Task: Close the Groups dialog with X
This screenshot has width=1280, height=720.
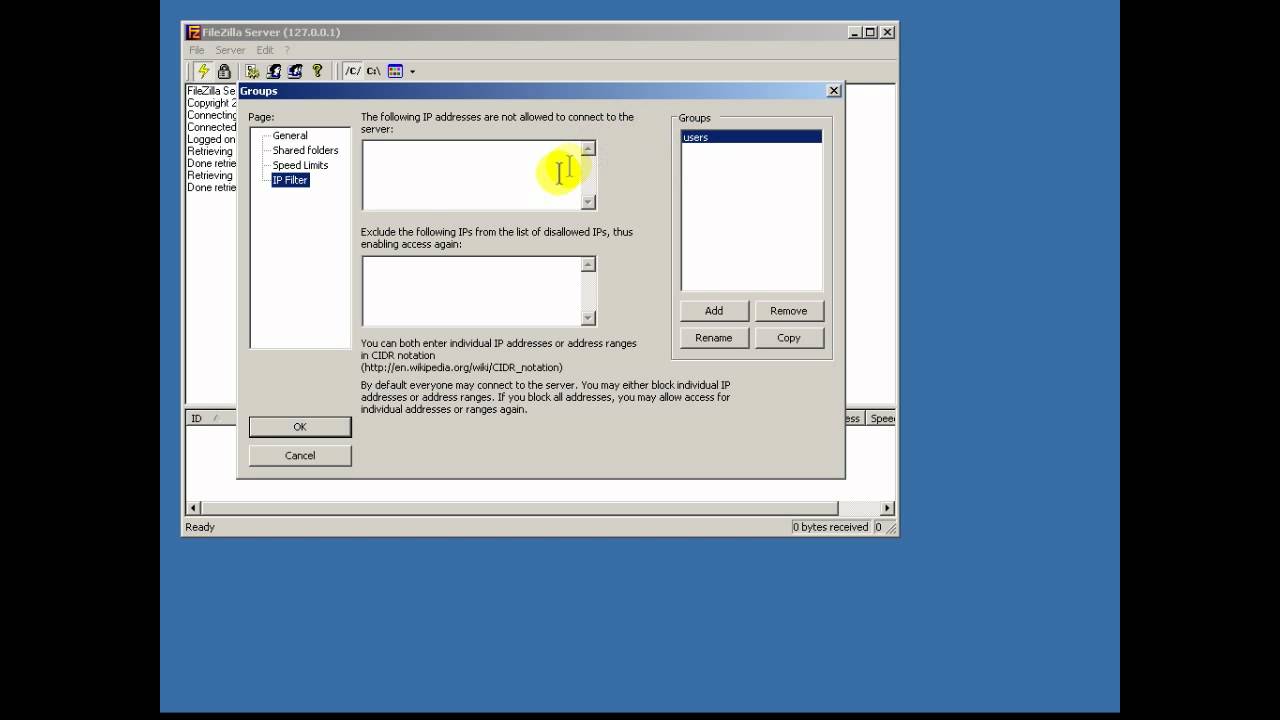Action: point(834,91)
